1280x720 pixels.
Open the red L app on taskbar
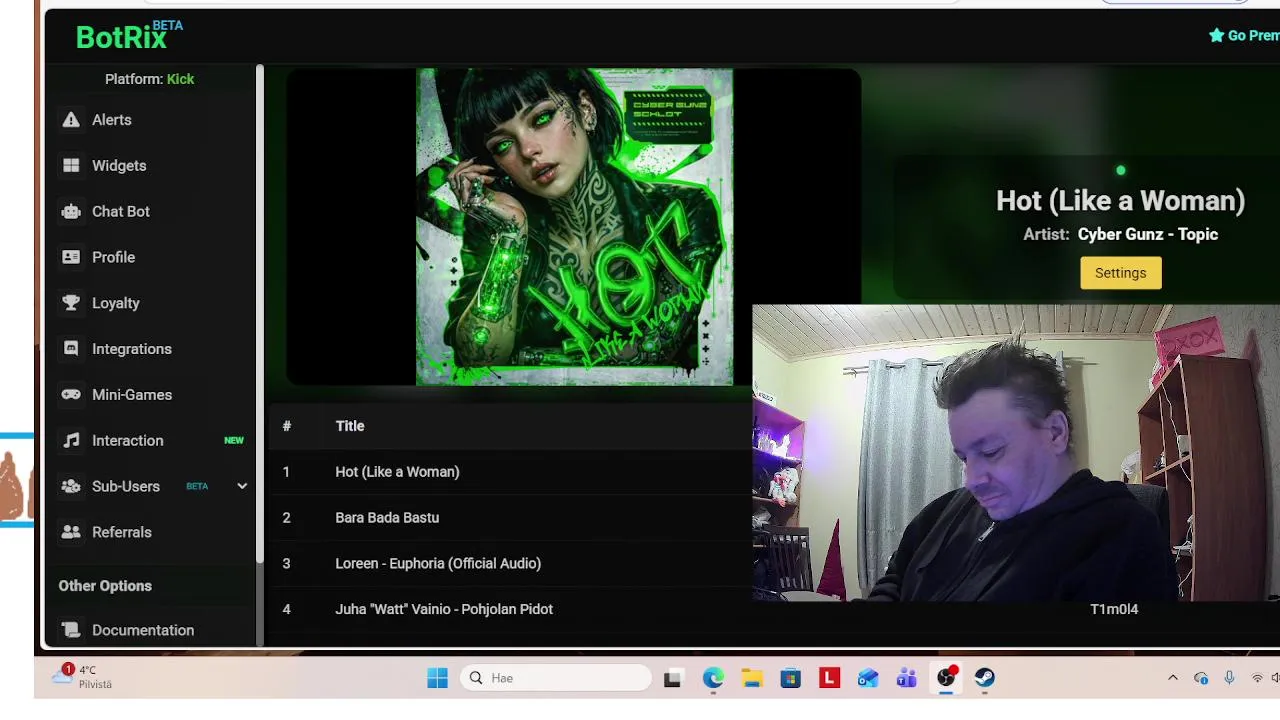(x=829, y=678)
